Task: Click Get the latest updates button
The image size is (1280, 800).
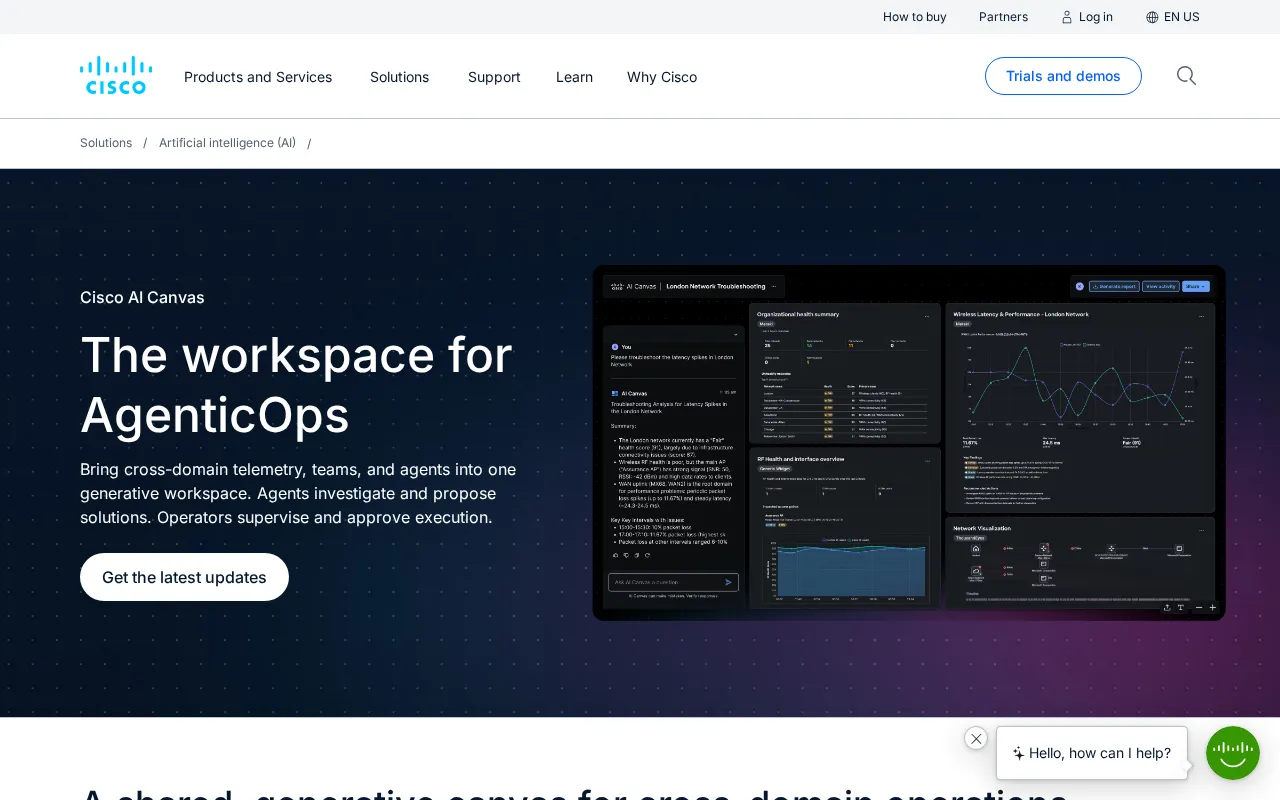Action: coord(184,577)
